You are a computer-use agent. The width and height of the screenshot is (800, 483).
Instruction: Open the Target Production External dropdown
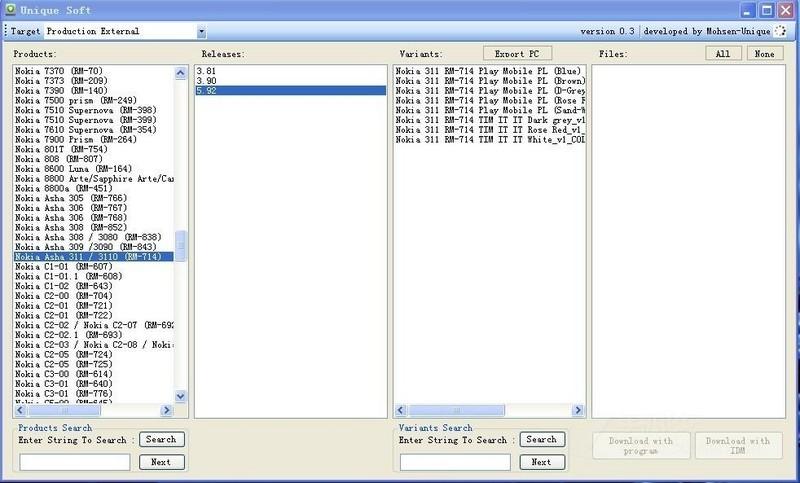click(x=201, y=32)
